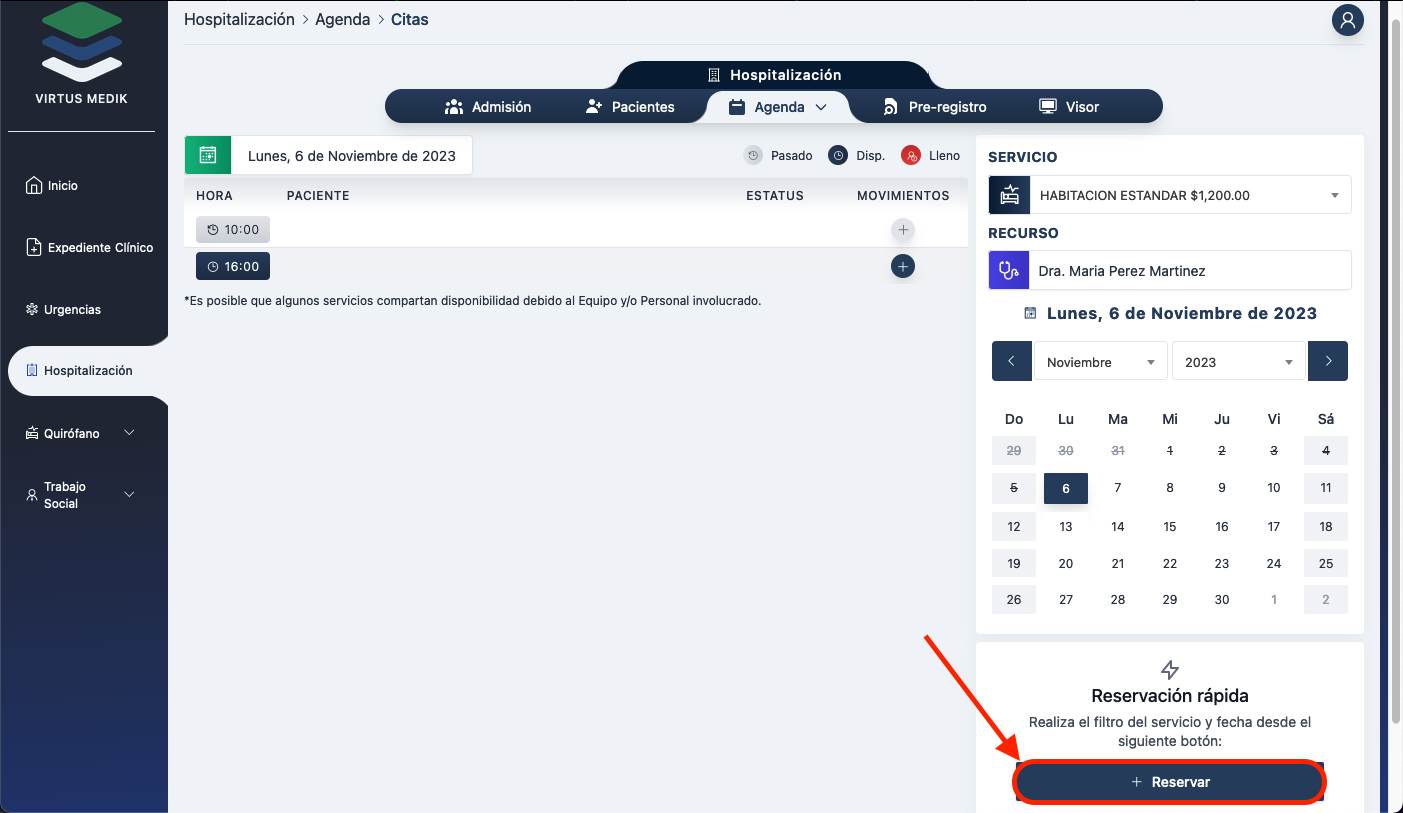This screenshot has width=1403, height=813.
Task: Click the bed icon beside Servicio dropdown
Action: tap(1008, 195)
